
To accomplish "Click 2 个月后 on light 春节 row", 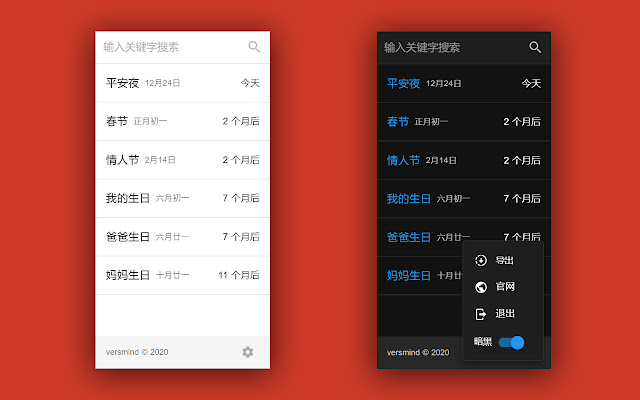I will (241, 121).
